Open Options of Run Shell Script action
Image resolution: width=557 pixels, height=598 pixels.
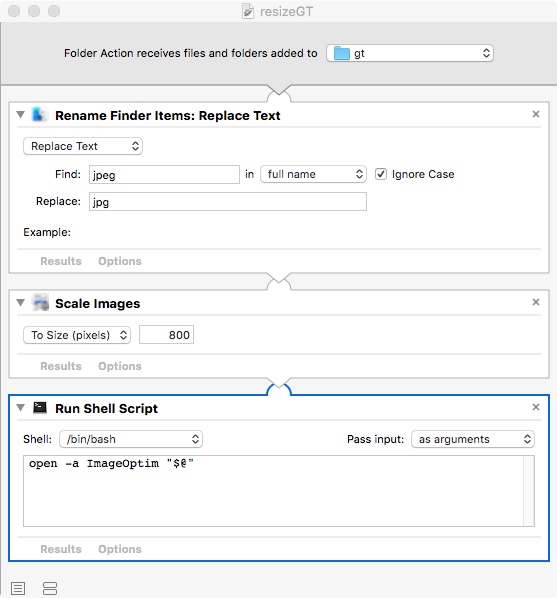(x=120, y=549)
